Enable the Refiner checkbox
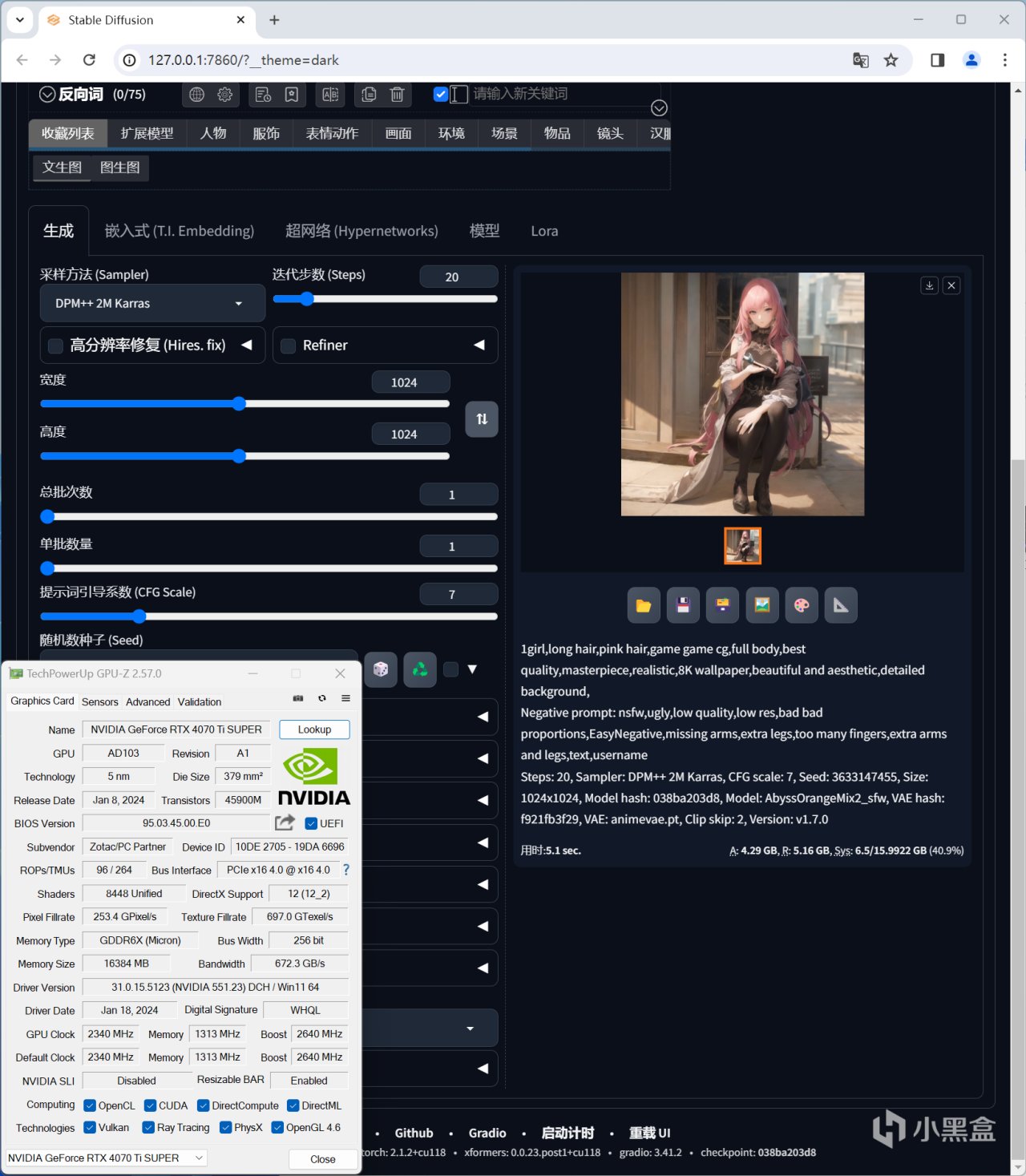The width and height of the screenshot is (1026, 1176). click(x=289, y=346)
